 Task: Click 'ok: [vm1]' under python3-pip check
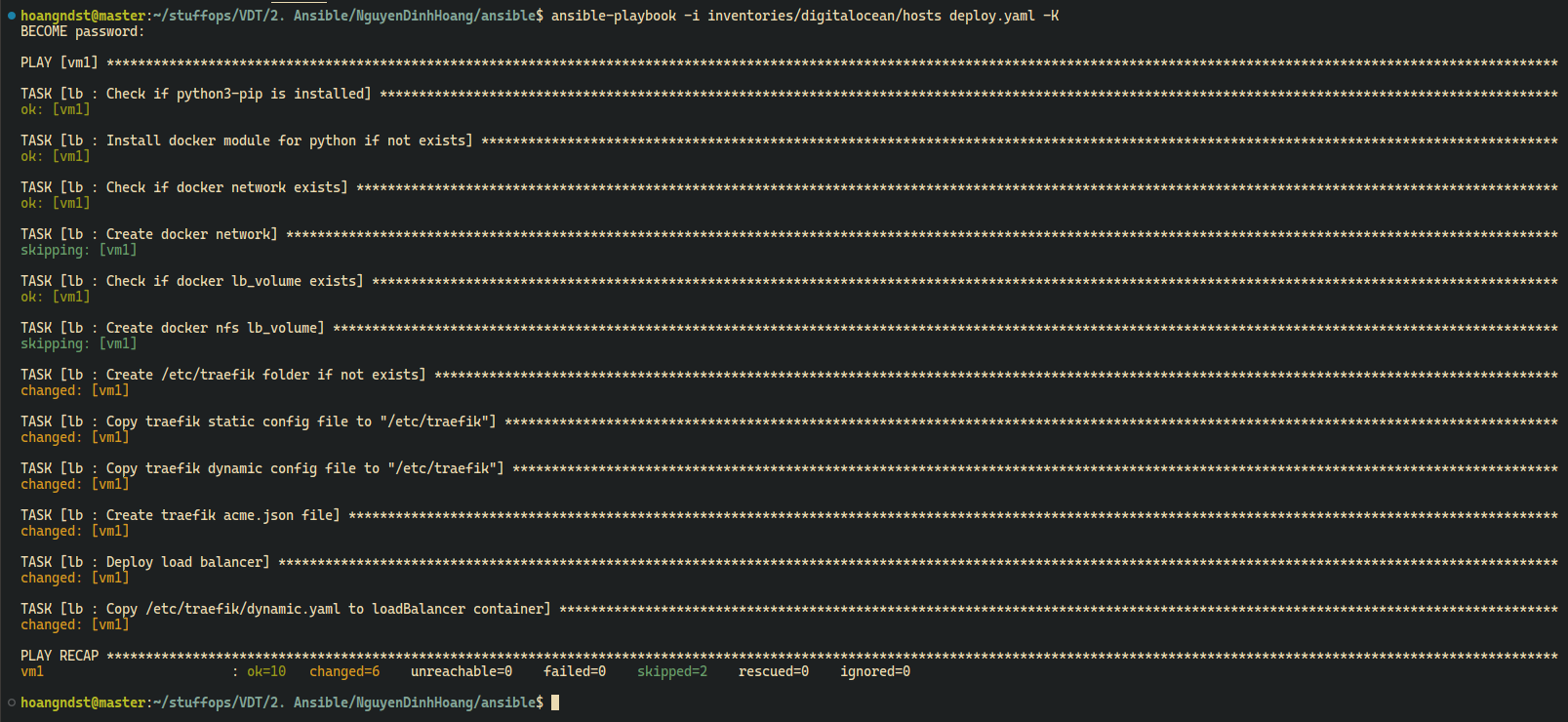[56, 109]
